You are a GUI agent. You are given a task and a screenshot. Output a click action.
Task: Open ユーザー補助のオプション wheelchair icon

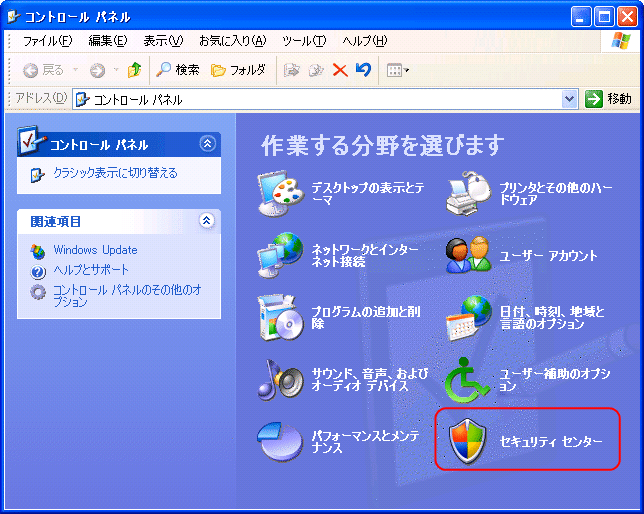[467, 380]
